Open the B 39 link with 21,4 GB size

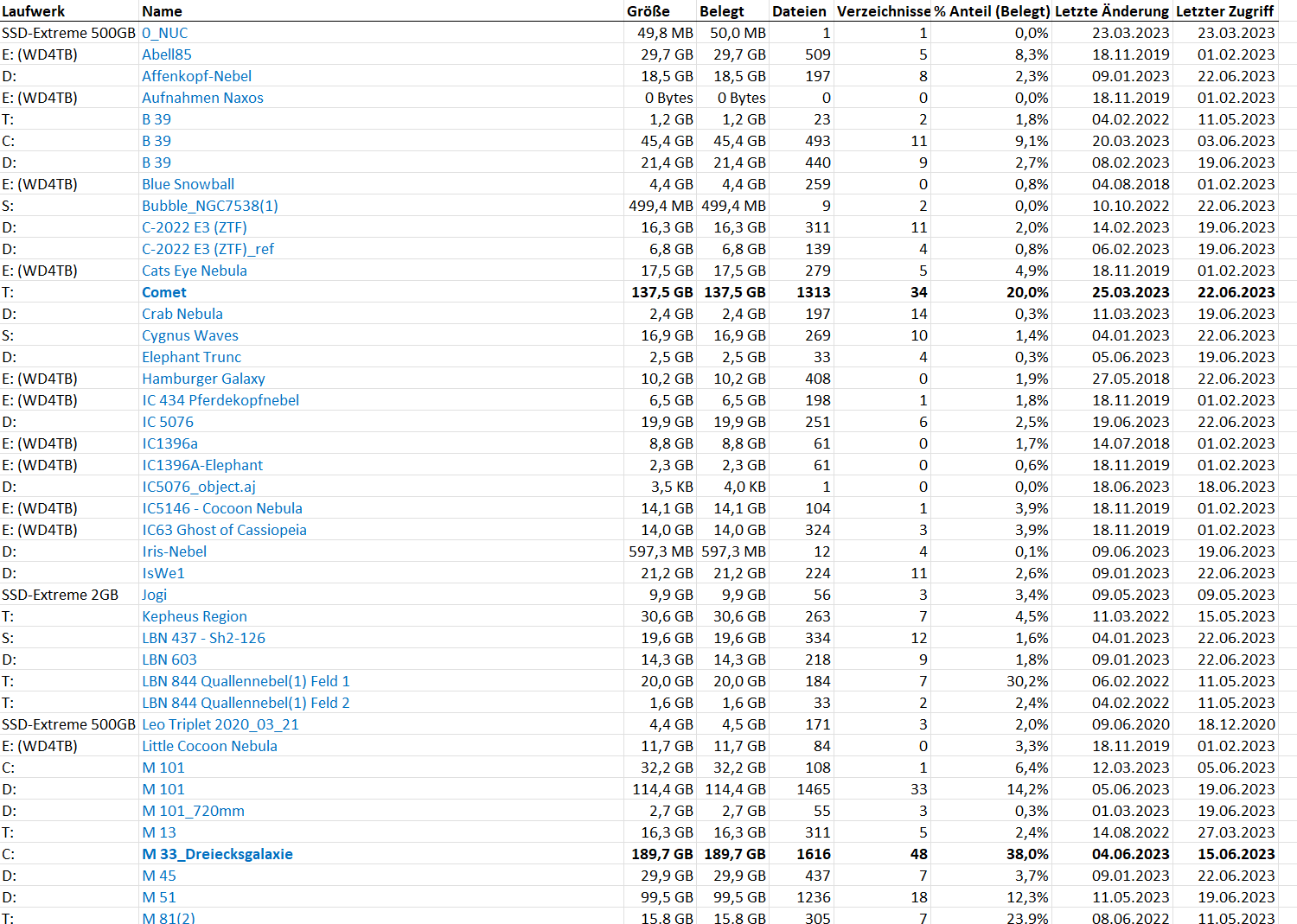[157, 162]
